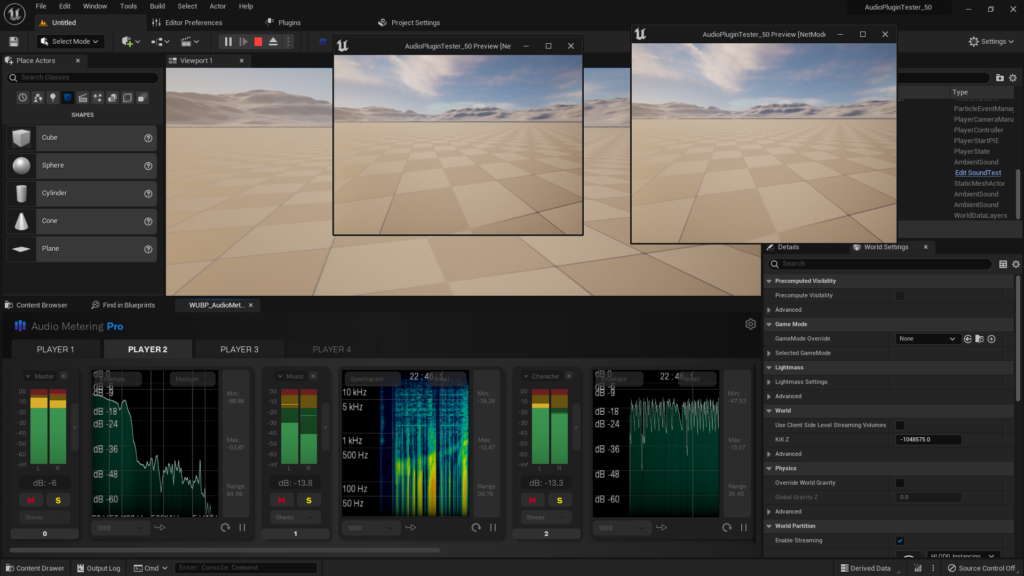
Task: Open the Content Drawer
Action: point(34,568)
